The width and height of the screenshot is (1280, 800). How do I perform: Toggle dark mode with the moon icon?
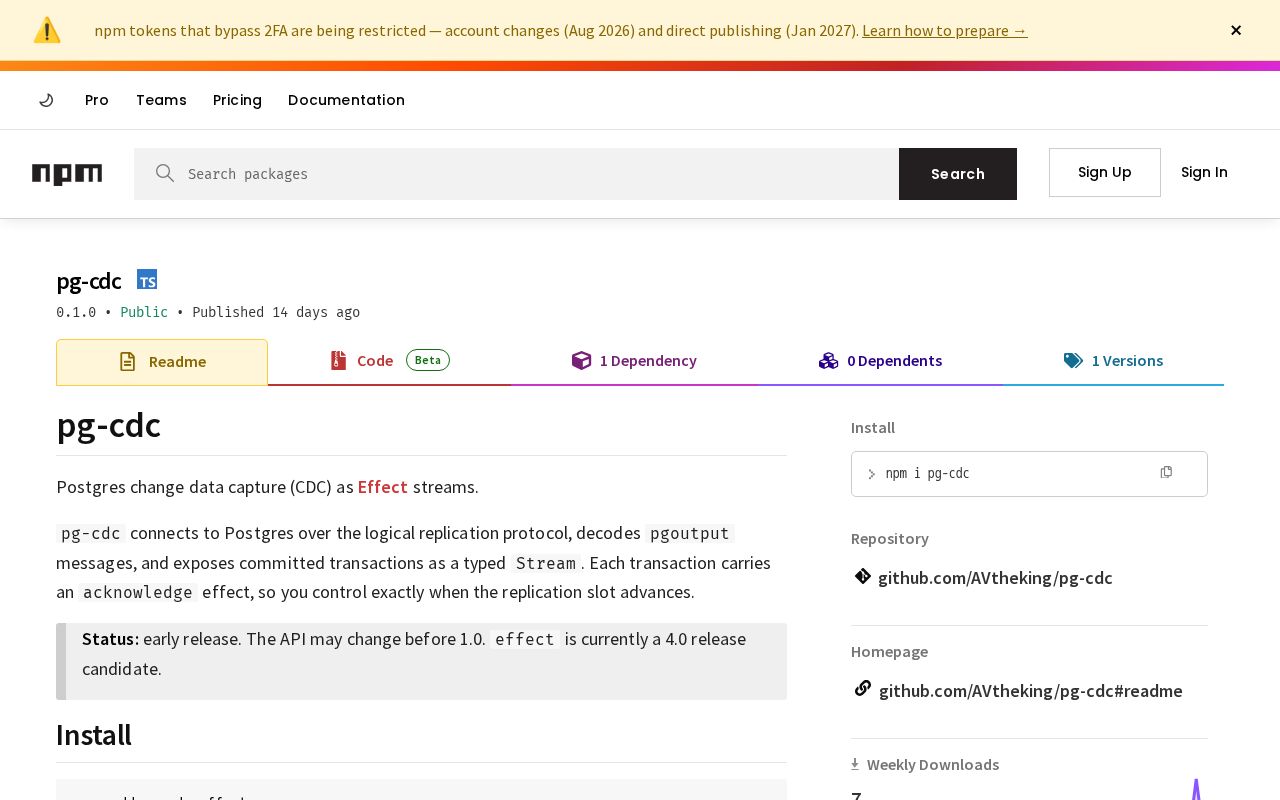coord(46,100)
